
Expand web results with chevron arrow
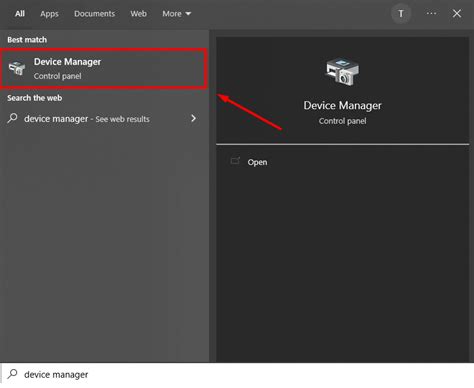click(193, 118)
